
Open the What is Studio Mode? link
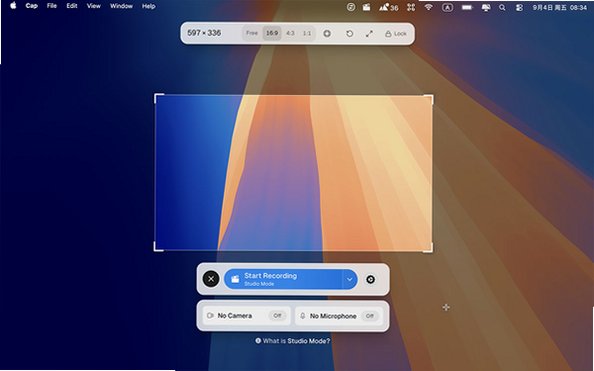(292, 341)
